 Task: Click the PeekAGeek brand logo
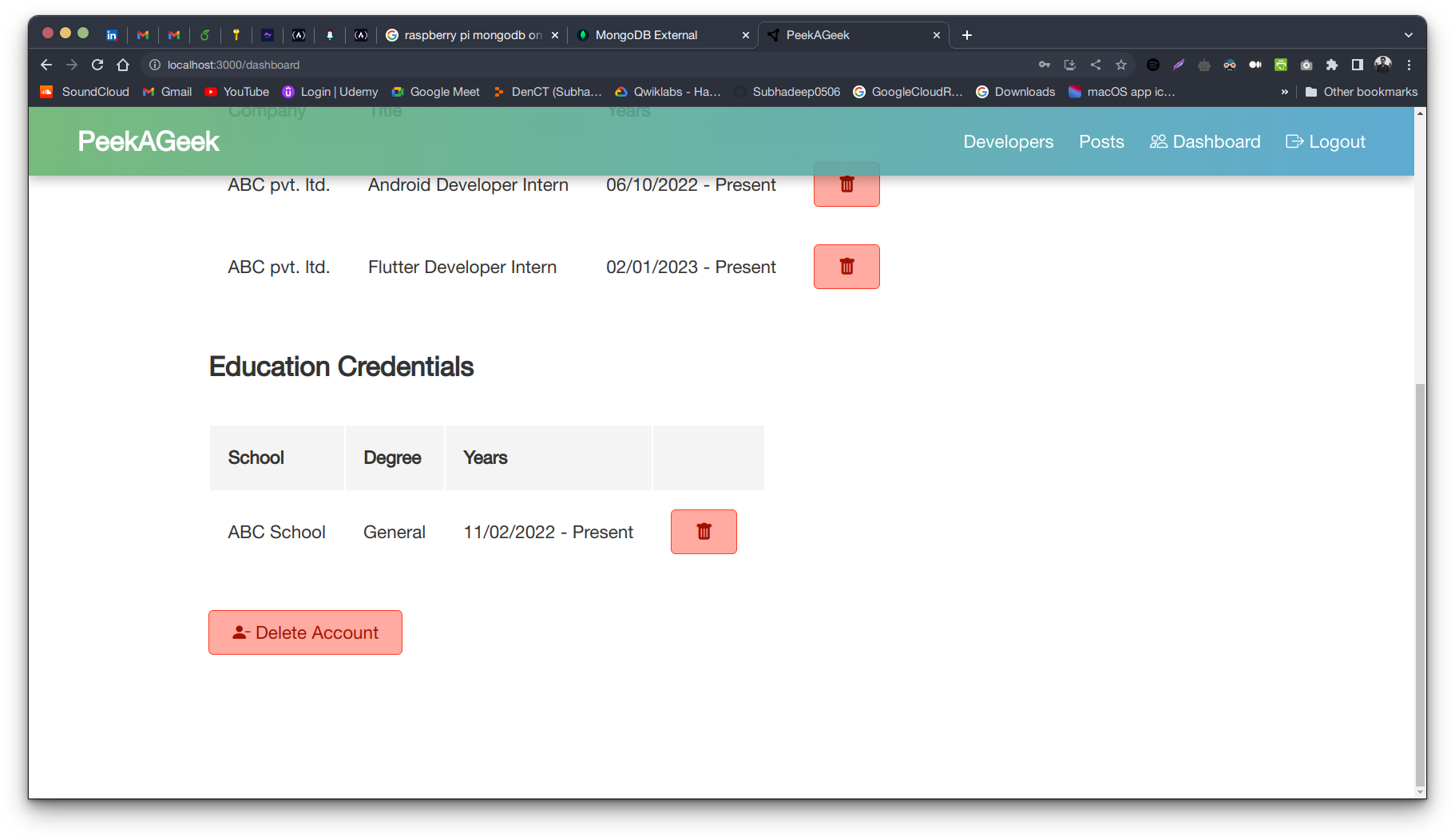click(149, 141)
